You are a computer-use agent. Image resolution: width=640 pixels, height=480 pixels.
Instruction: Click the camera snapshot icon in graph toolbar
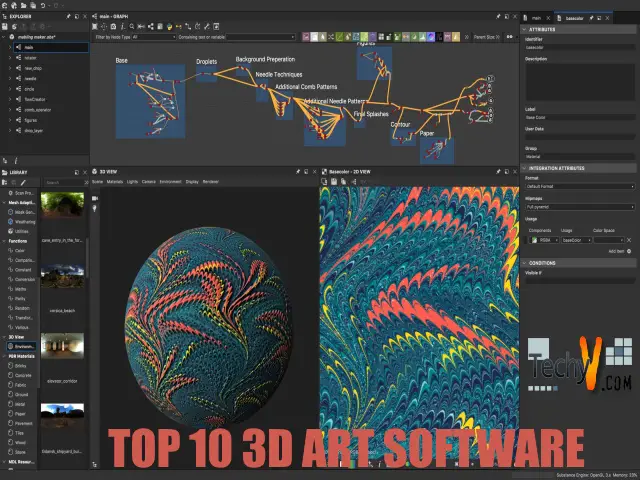pyautogui.click(x=113, y=27)
